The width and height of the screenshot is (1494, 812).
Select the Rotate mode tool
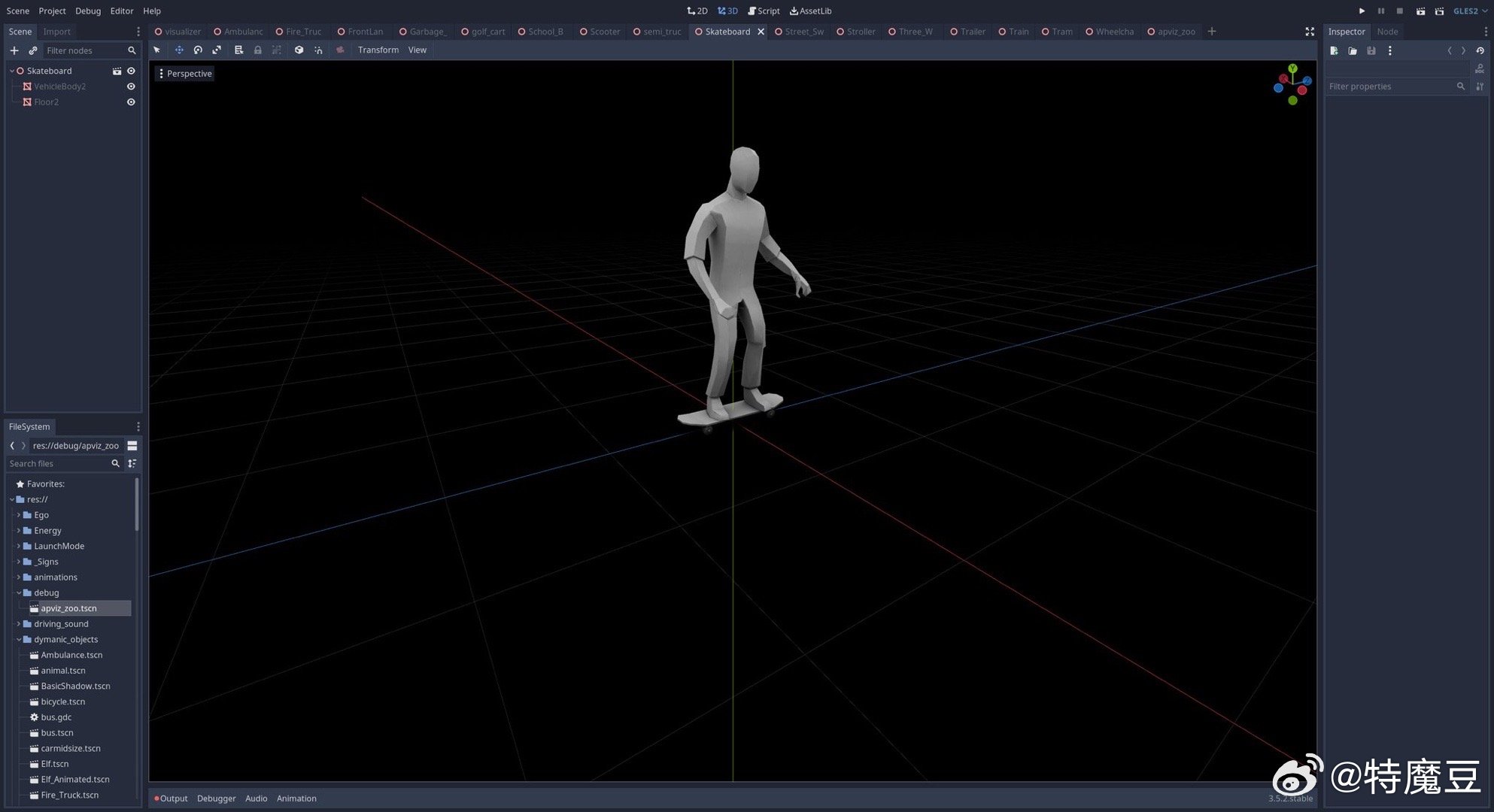pos(198,50)
